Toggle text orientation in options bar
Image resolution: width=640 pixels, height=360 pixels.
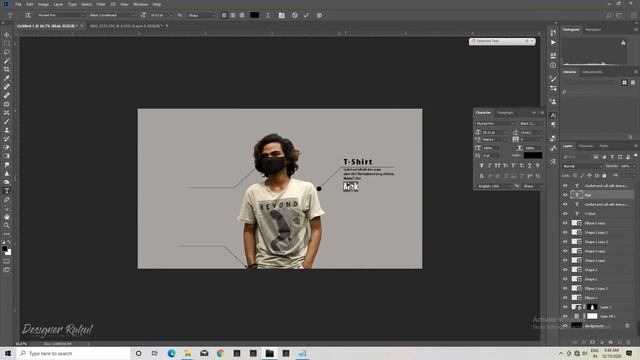point(28,15)
